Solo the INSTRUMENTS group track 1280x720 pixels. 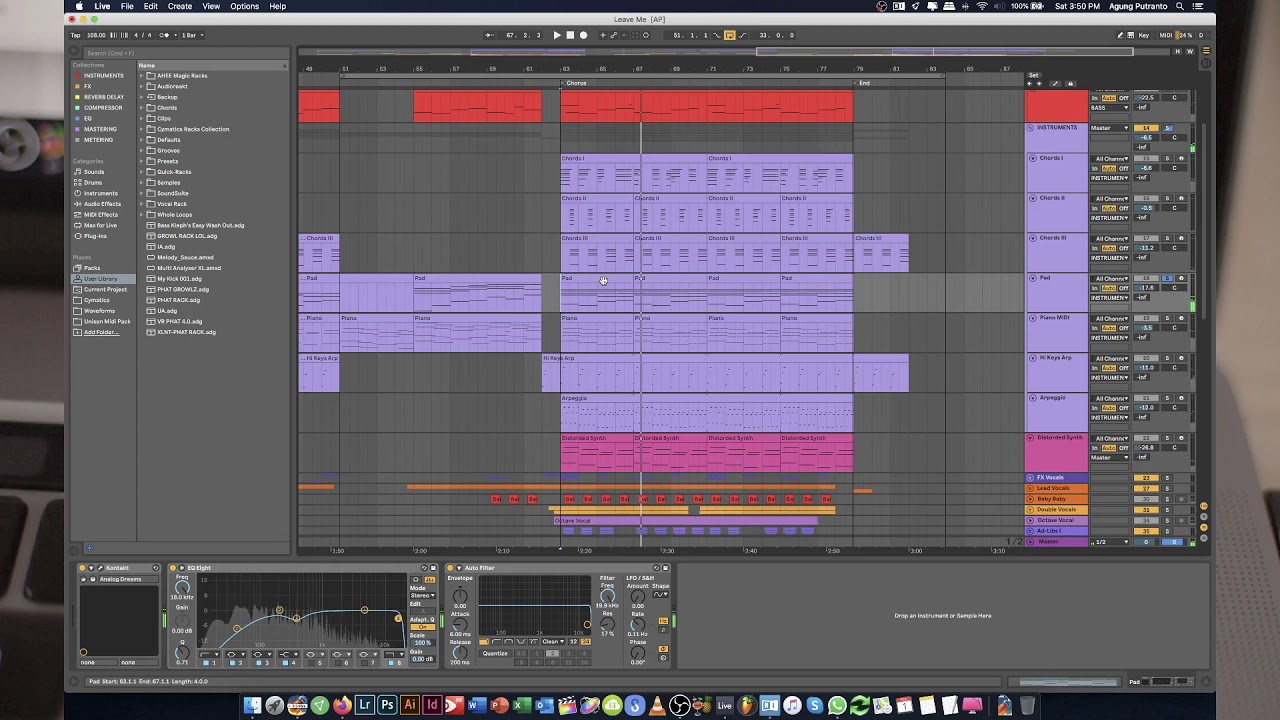[x=1166, y=128]
